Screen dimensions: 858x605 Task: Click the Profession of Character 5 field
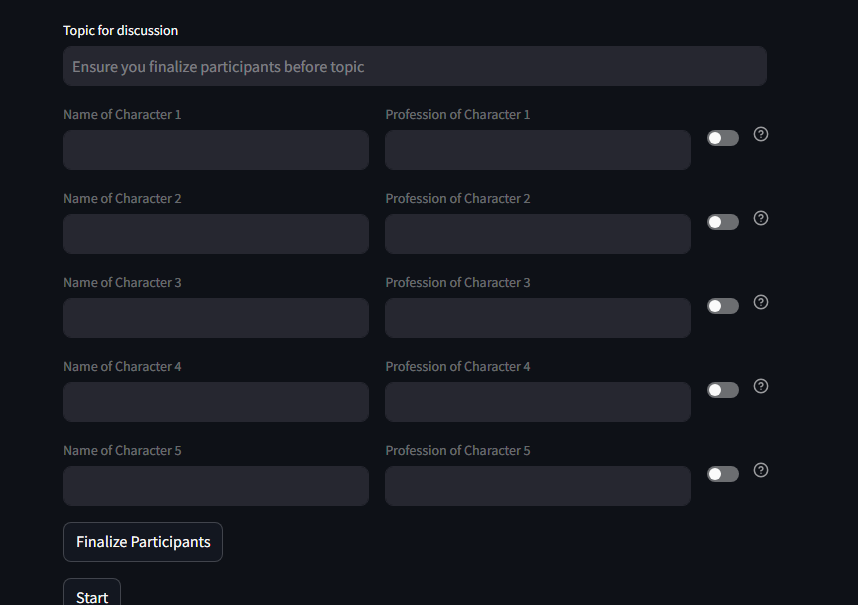point(538,486)
